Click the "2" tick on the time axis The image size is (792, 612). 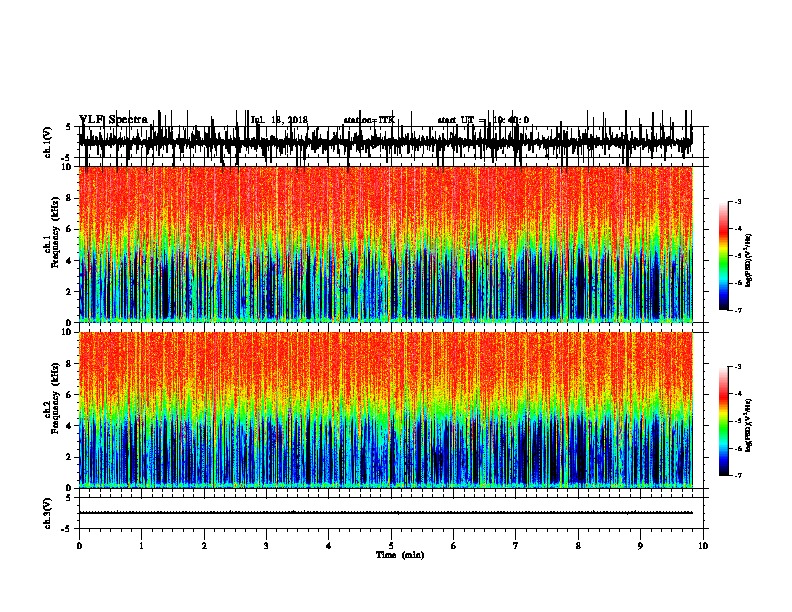click(x=204, y=546)
